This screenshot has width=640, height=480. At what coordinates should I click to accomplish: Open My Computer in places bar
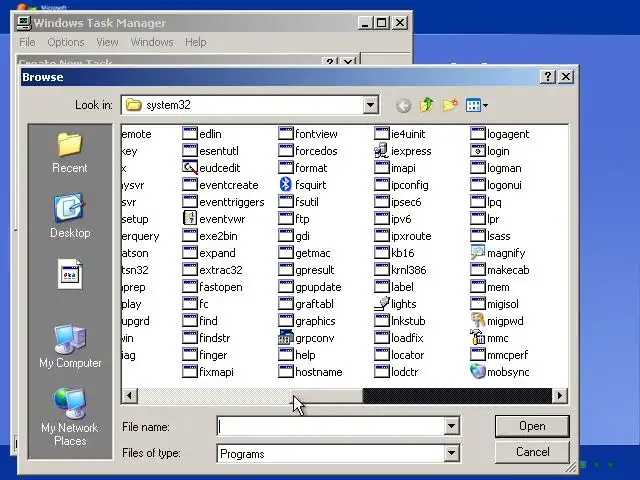point(70,347)
